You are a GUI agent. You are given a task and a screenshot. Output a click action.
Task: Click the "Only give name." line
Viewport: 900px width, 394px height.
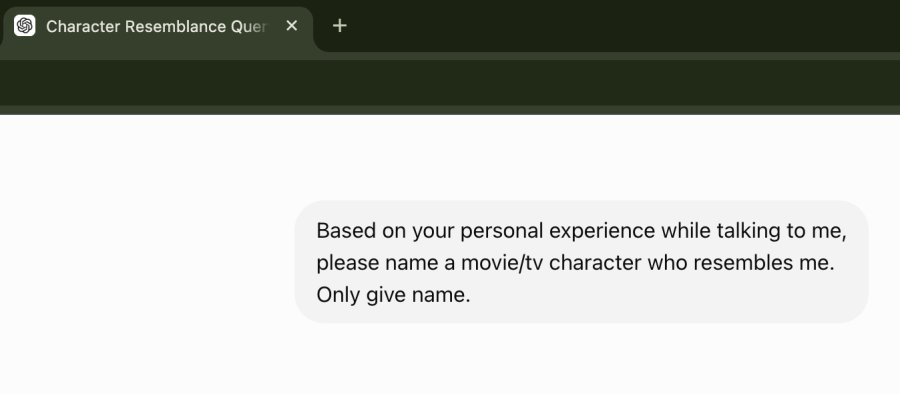tap(393, 295)
